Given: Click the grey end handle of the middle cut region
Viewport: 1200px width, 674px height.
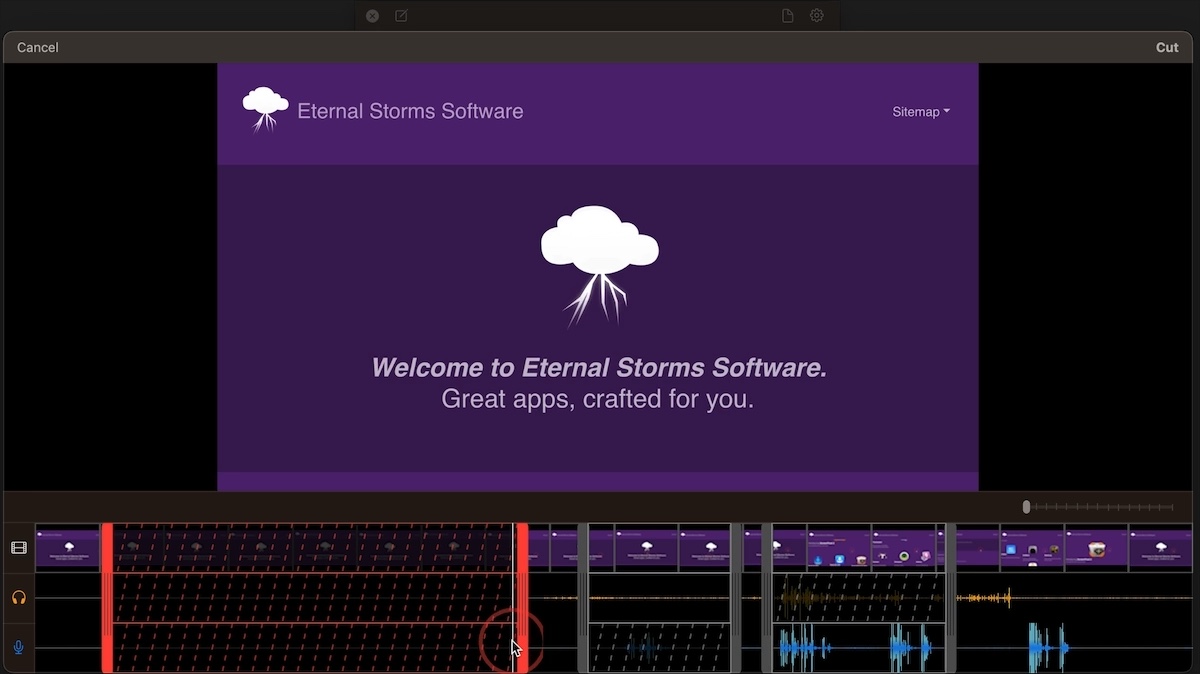Looking at the screenshot, I should 736,597.
